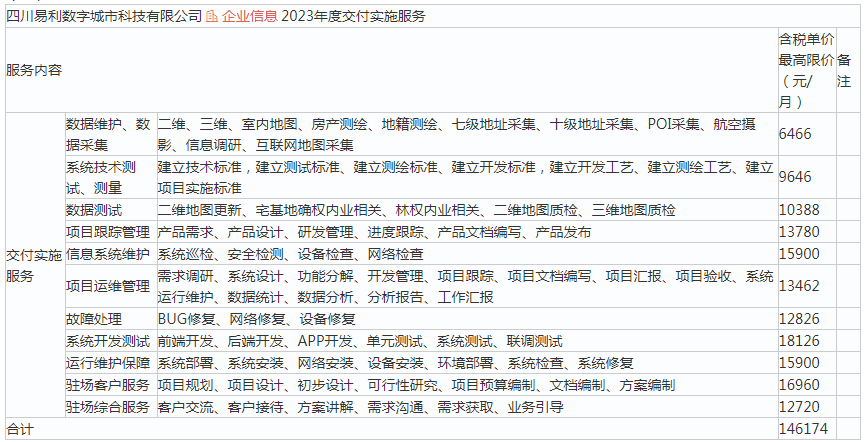Viewport: 866px width, 442px height.
Task: Click the 合计 total row label
Action: 20,429
